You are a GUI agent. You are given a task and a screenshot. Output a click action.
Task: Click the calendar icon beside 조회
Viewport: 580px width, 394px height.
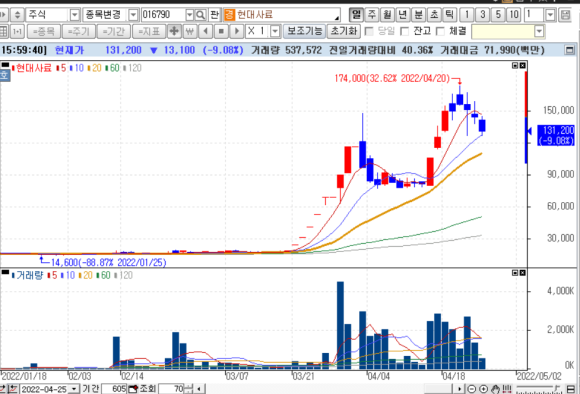(133, 389)
